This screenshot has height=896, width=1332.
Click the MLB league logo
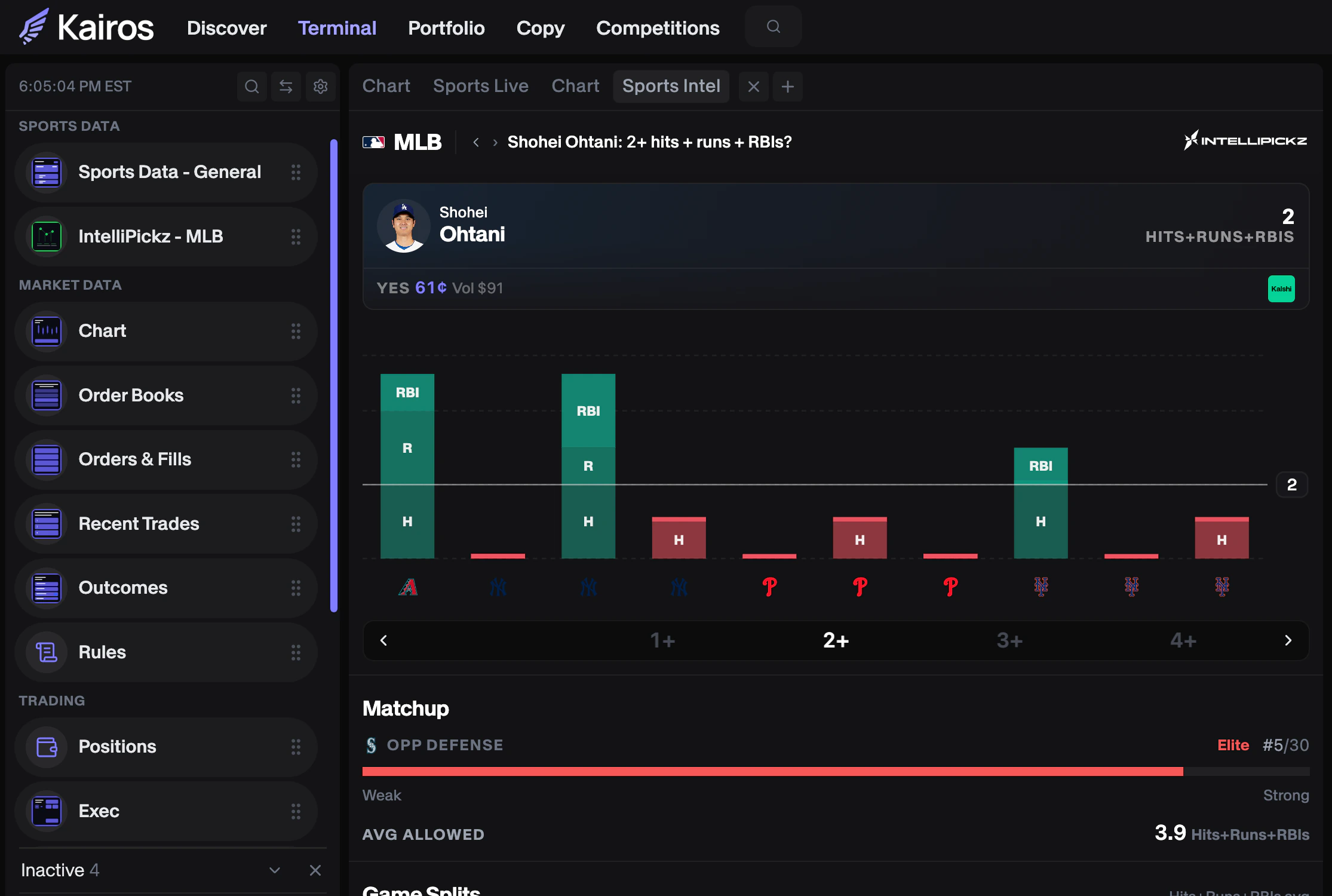373,142
